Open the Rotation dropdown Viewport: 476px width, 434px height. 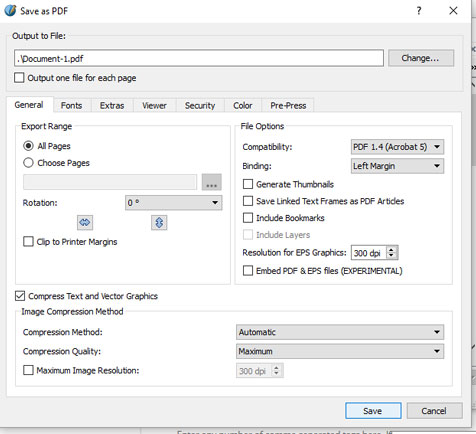[173, 202]
